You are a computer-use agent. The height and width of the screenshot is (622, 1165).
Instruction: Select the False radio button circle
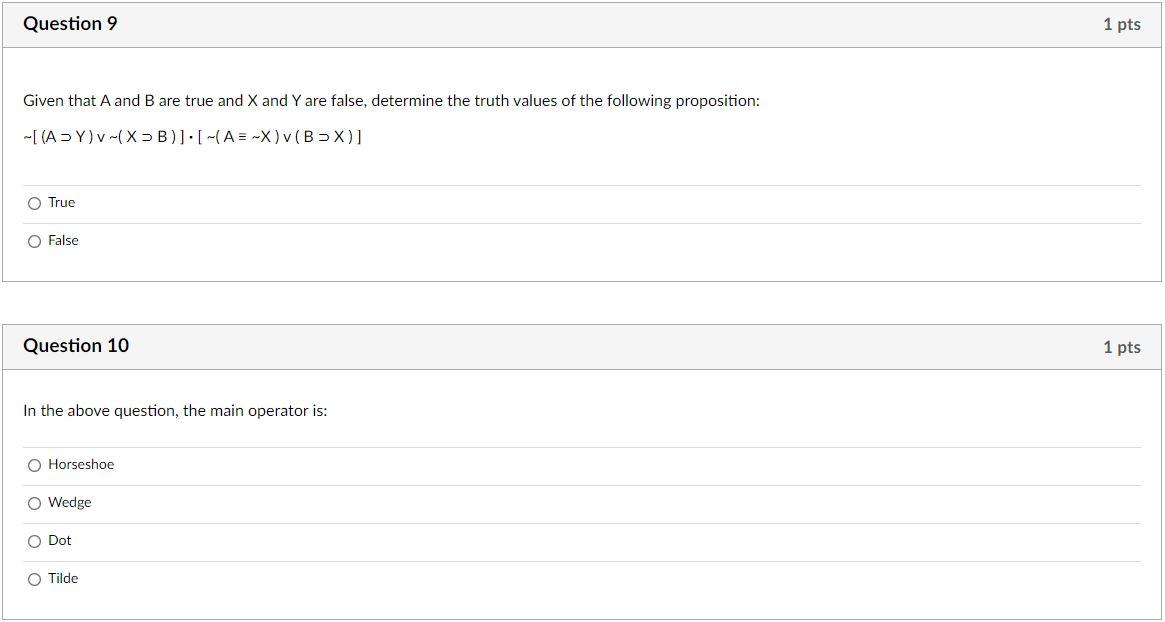click(x=34, y=242)
